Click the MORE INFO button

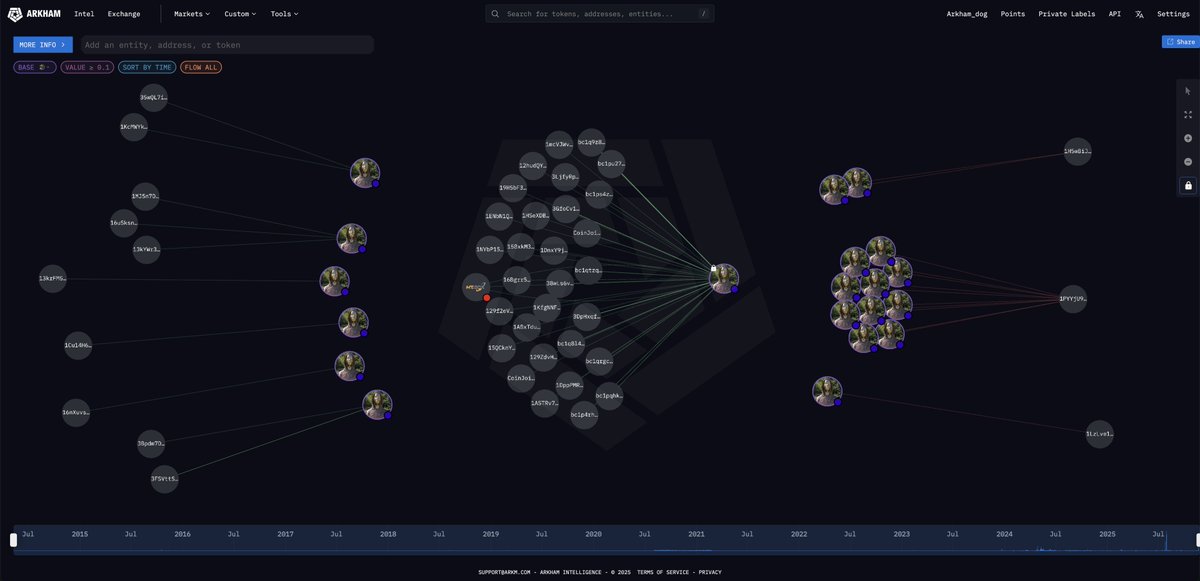(x=43, y=45)
